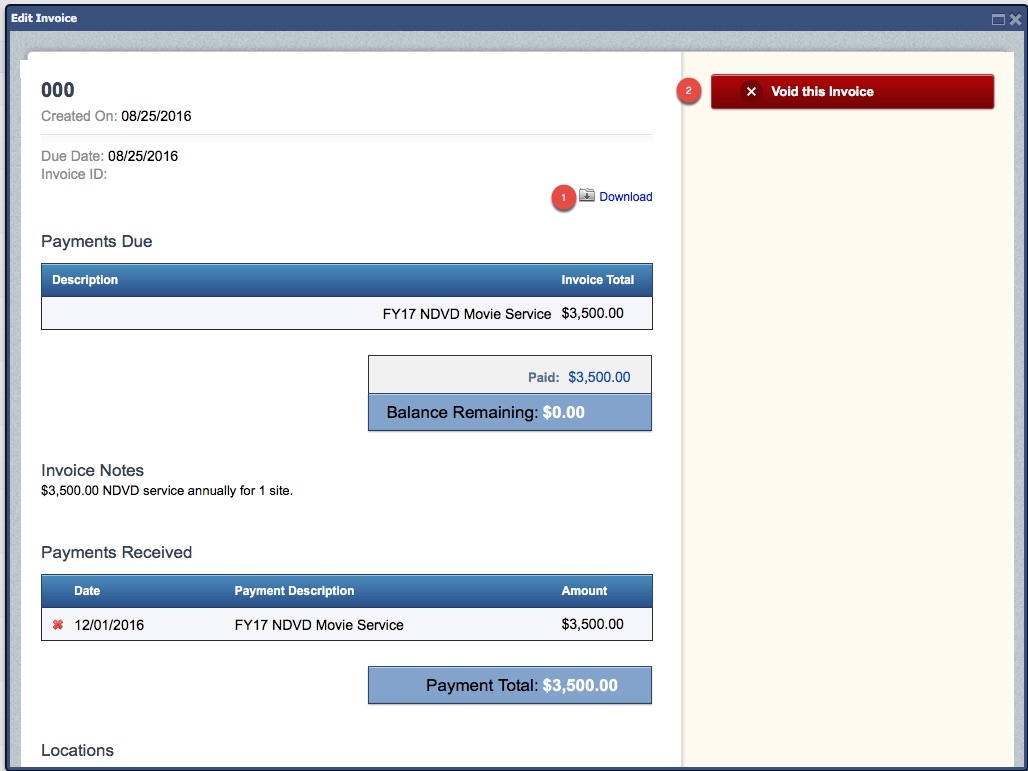The image size is (1028, 771).
Task: Click the Balance Remaining $0.00 box
Action: tap(510, 412)
